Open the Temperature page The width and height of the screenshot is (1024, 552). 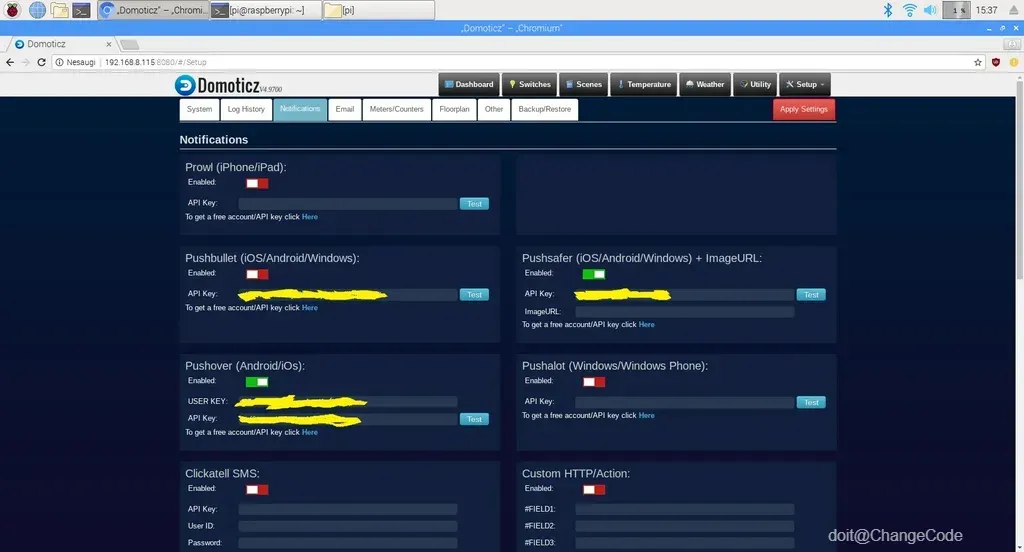coord(645,84)
